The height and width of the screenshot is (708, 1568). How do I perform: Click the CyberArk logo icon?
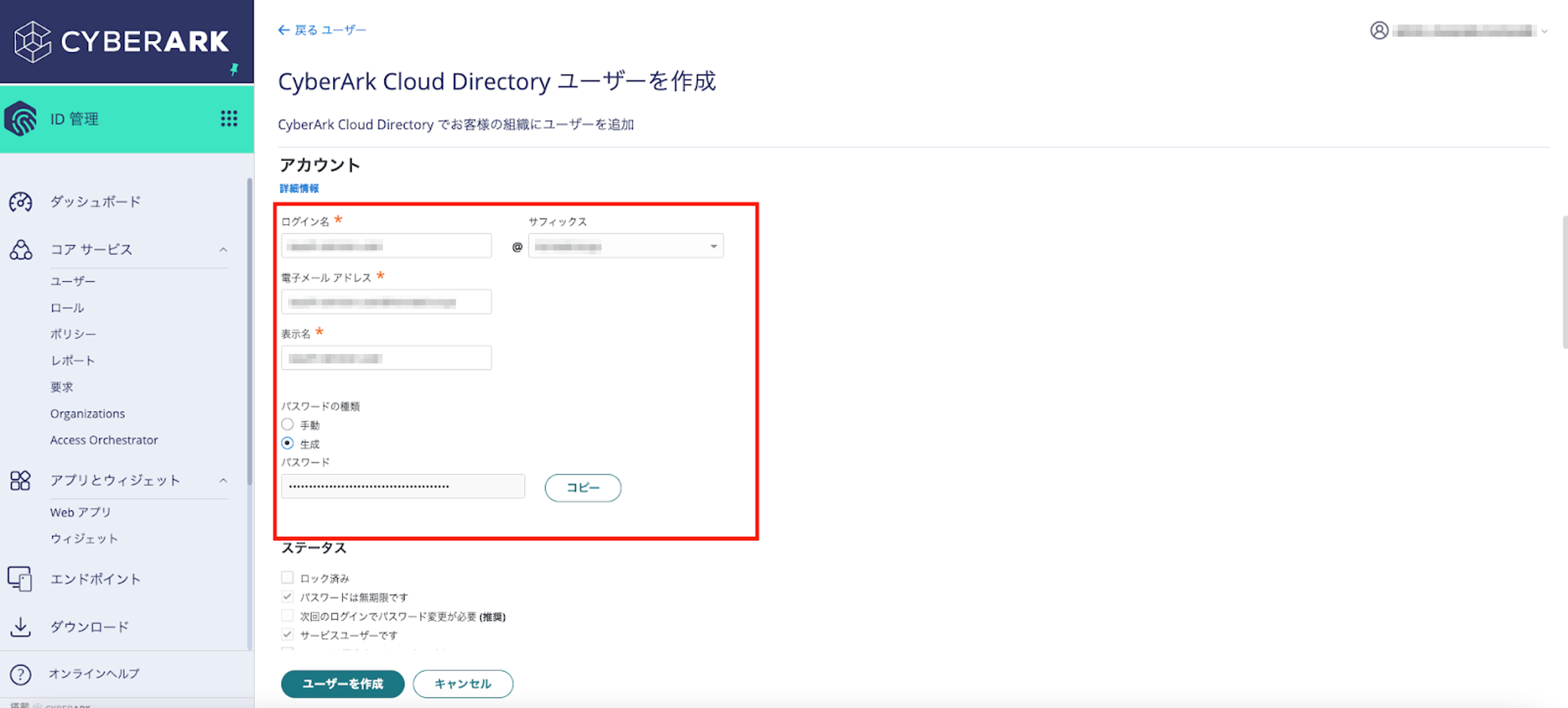32,42
